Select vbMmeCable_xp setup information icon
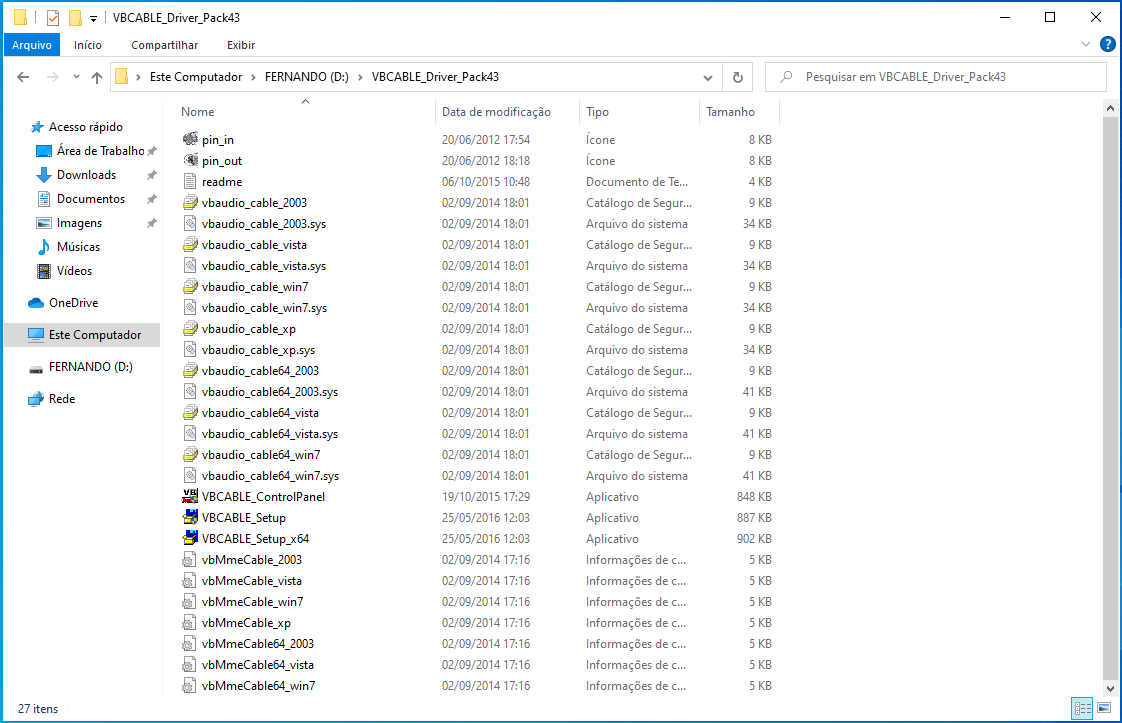The image size is (1122, 723). 190,622
